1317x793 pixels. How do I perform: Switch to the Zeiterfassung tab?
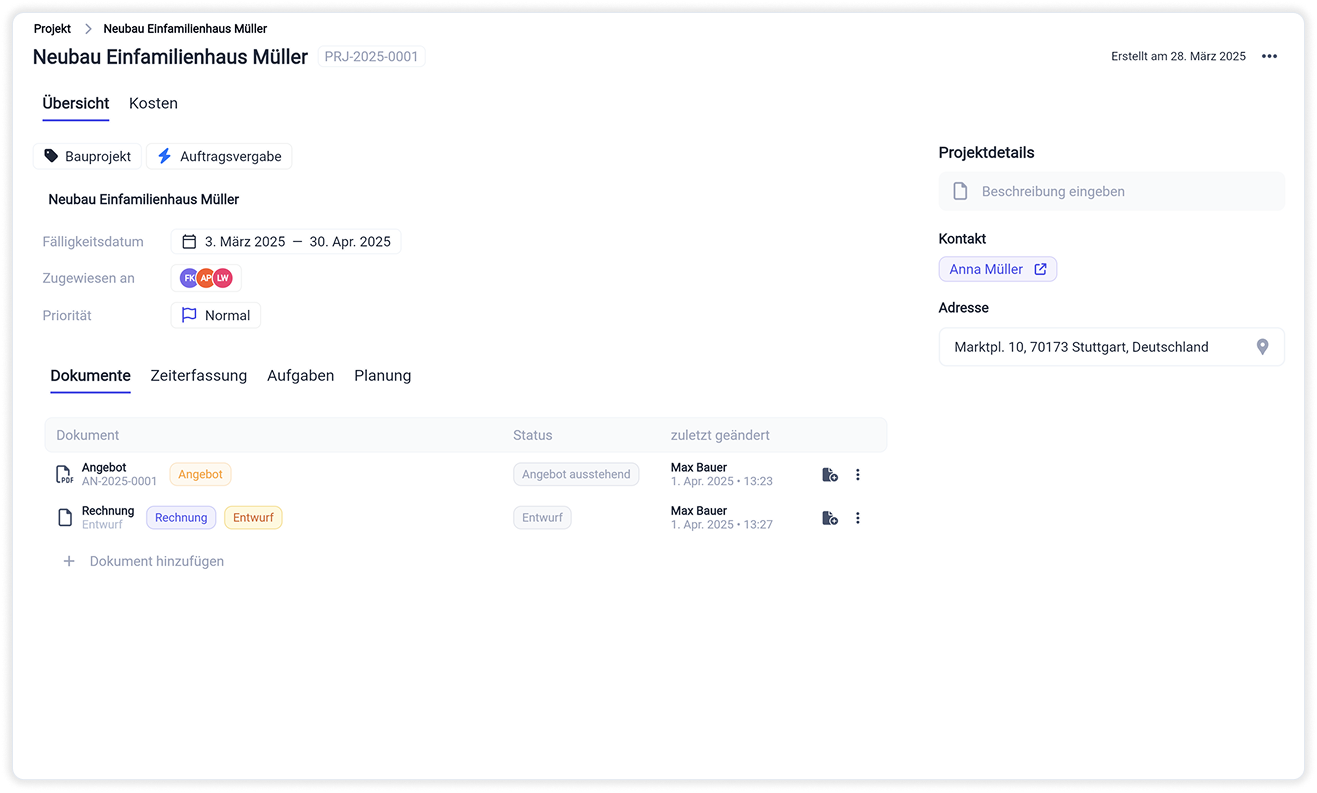(198, 376)
